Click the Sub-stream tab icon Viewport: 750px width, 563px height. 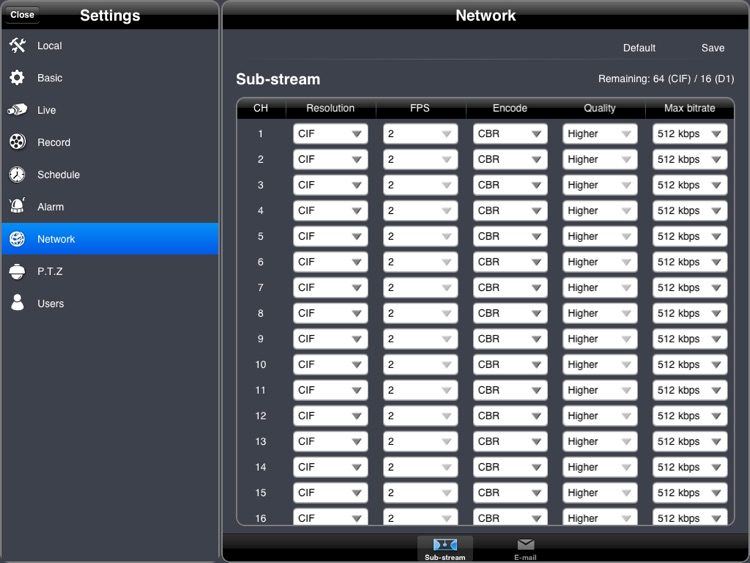tap(445, 544)
